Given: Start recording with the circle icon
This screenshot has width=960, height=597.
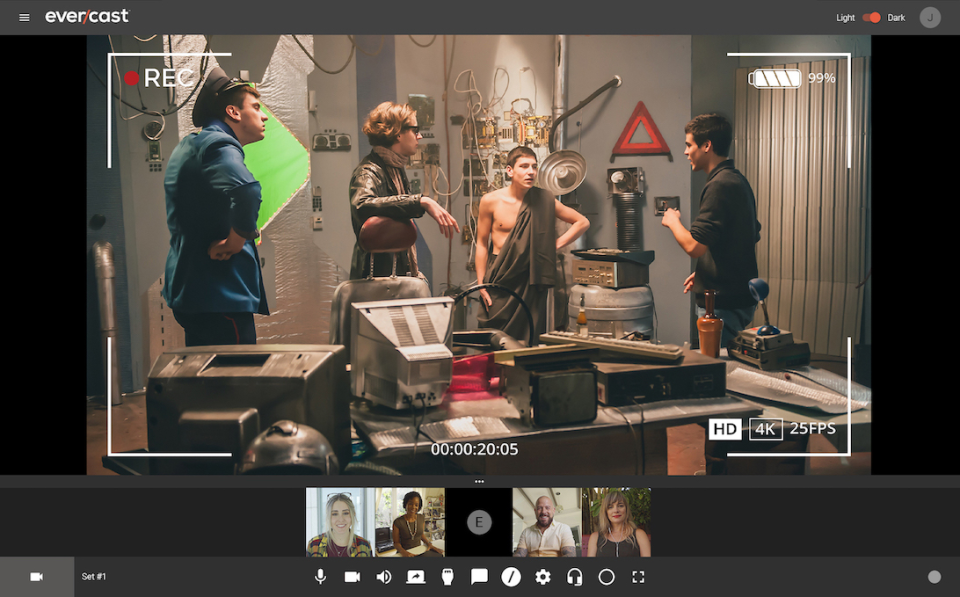Looking at the screenshot, I should (606, 577).
